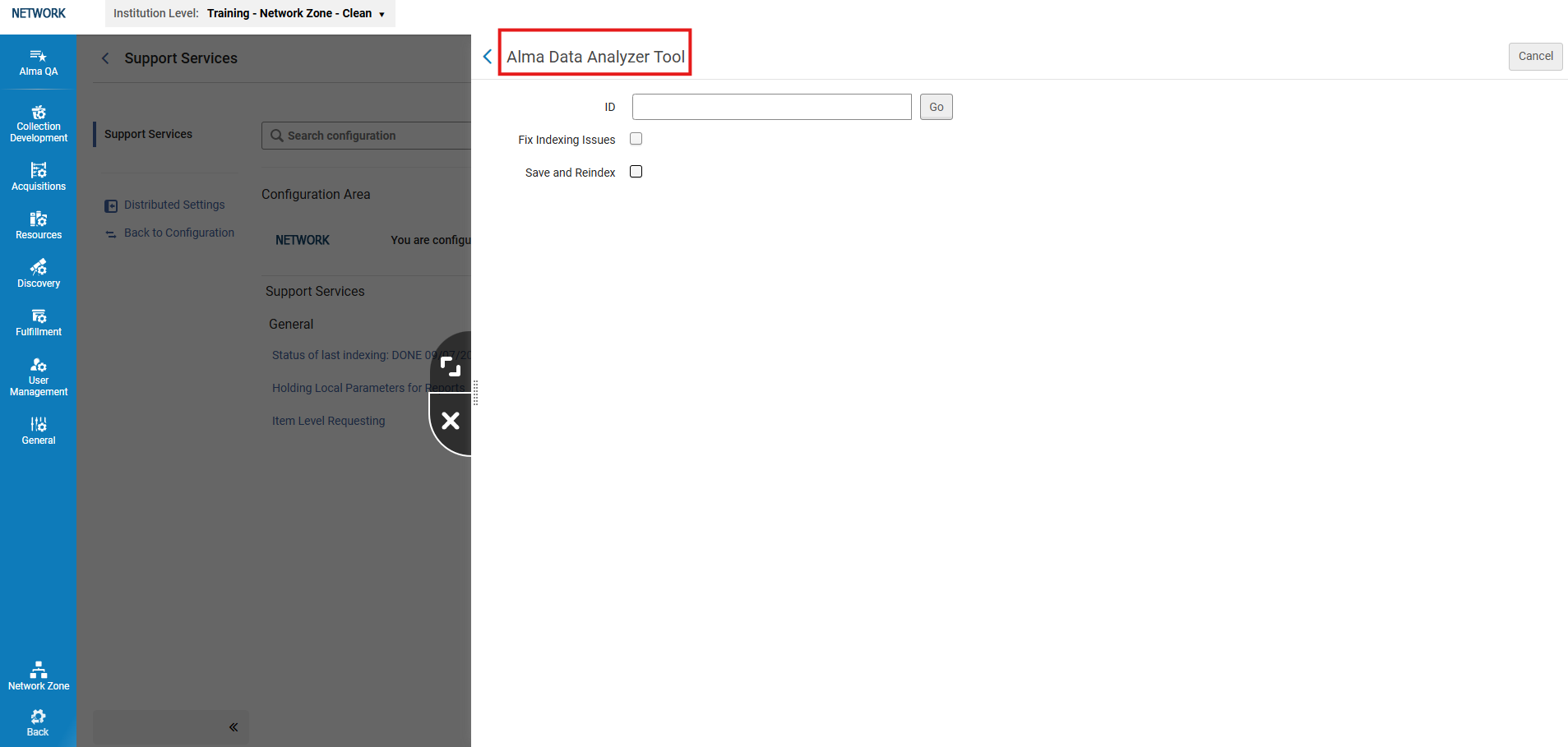Select the Resources sidebar icon

38,224
